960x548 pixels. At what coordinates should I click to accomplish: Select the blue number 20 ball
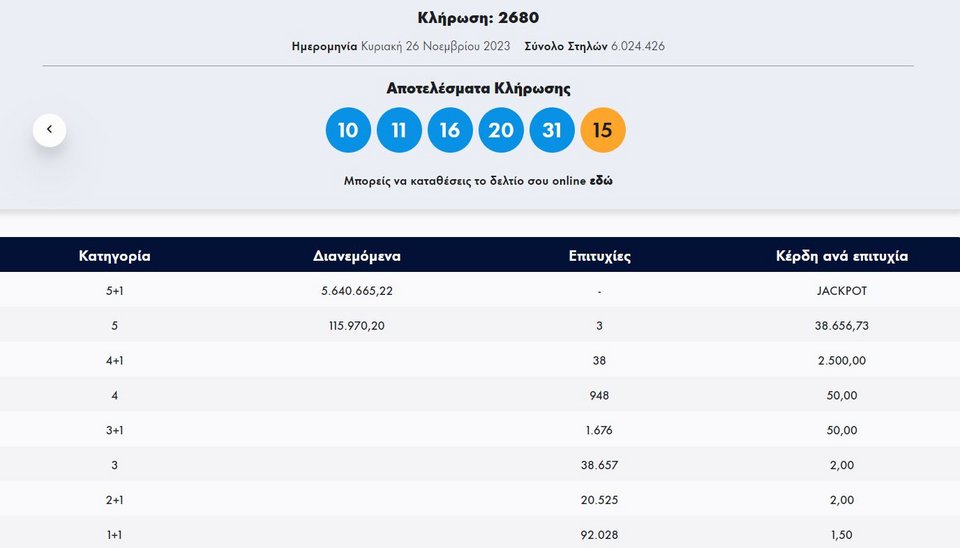501,131
